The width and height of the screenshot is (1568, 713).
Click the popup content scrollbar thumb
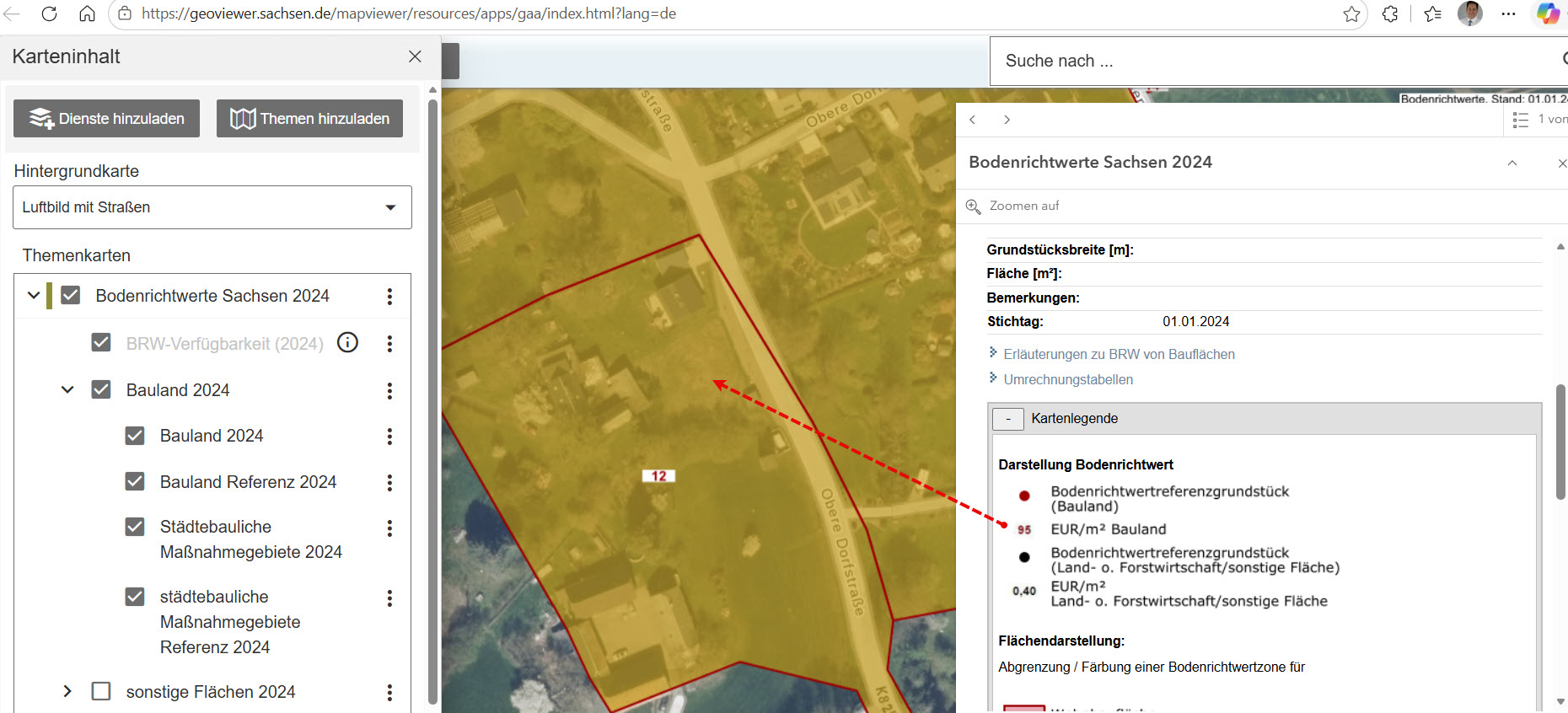point(1560,442)
